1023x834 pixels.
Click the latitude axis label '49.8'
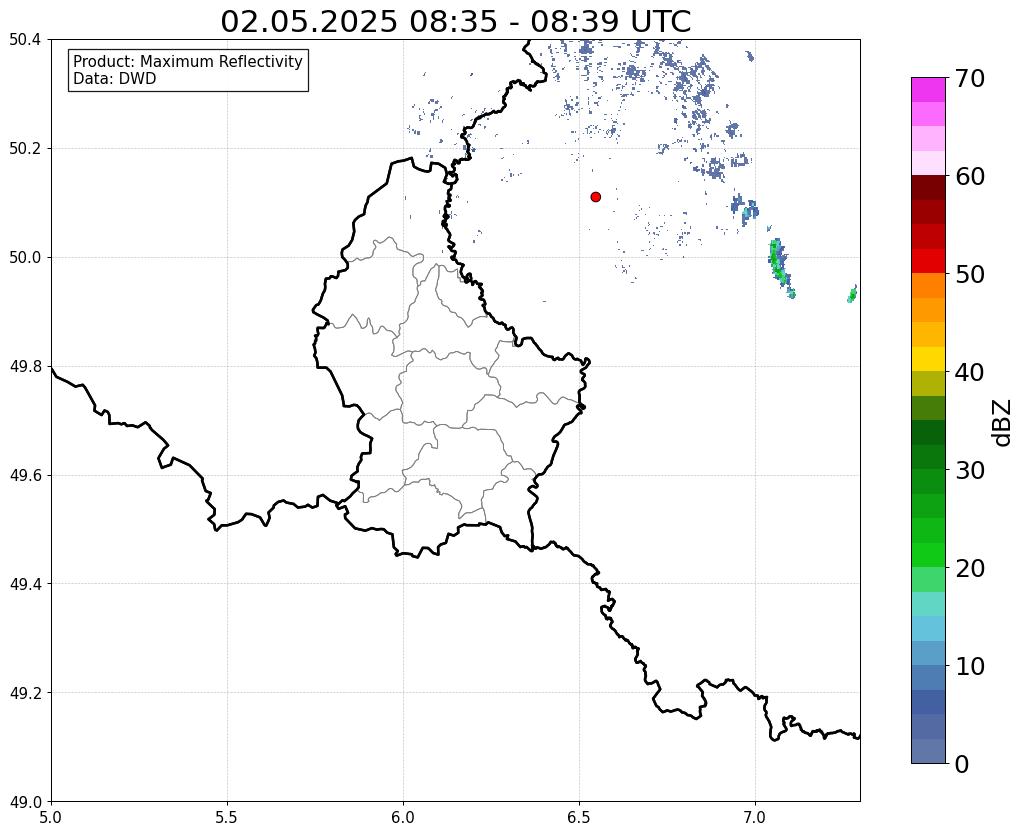point(25,366)
